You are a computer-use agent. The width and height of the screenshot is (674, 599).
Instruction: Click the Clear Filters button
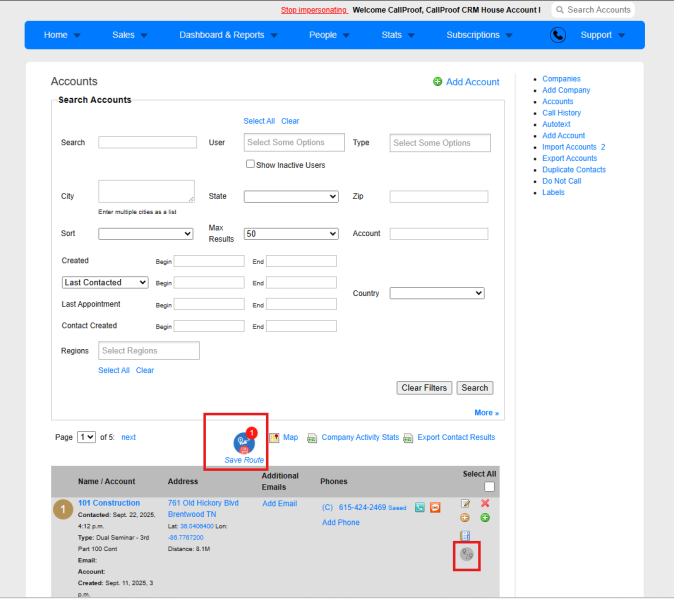coord(424,388)
